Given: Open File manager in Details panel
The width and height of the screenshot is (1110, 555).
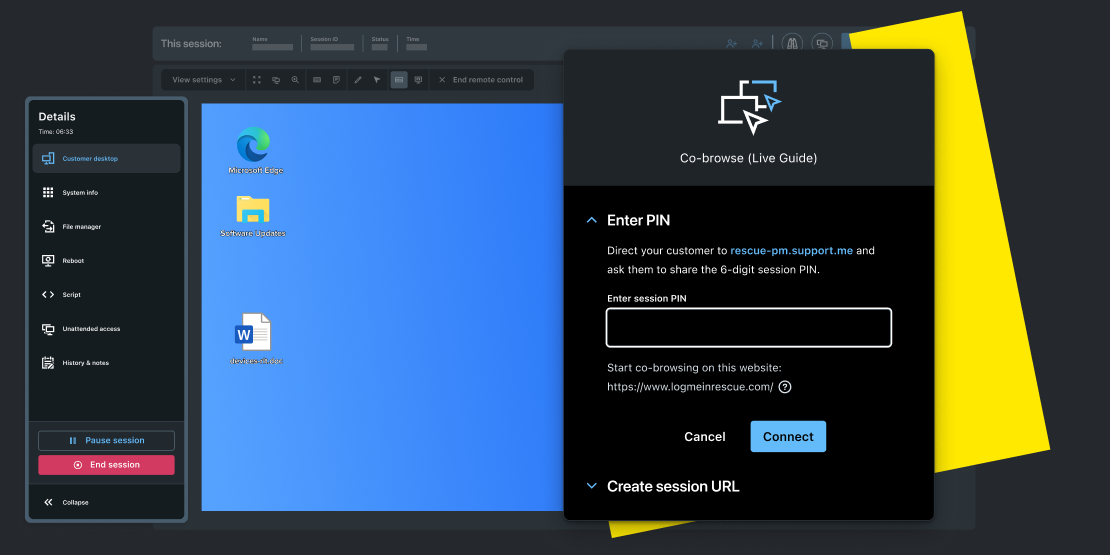Looking at the screenshot, I should pyautogui.click(x=106, y=227).
